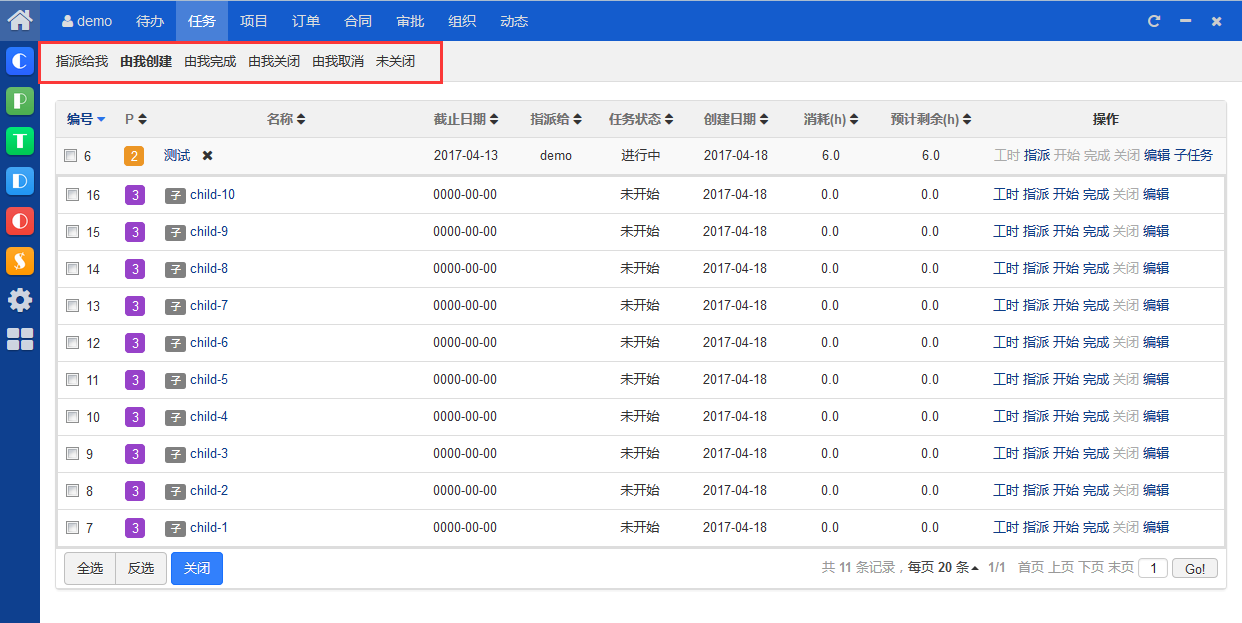Click 完成 in the child-6 row

[x=1096, y=343]
